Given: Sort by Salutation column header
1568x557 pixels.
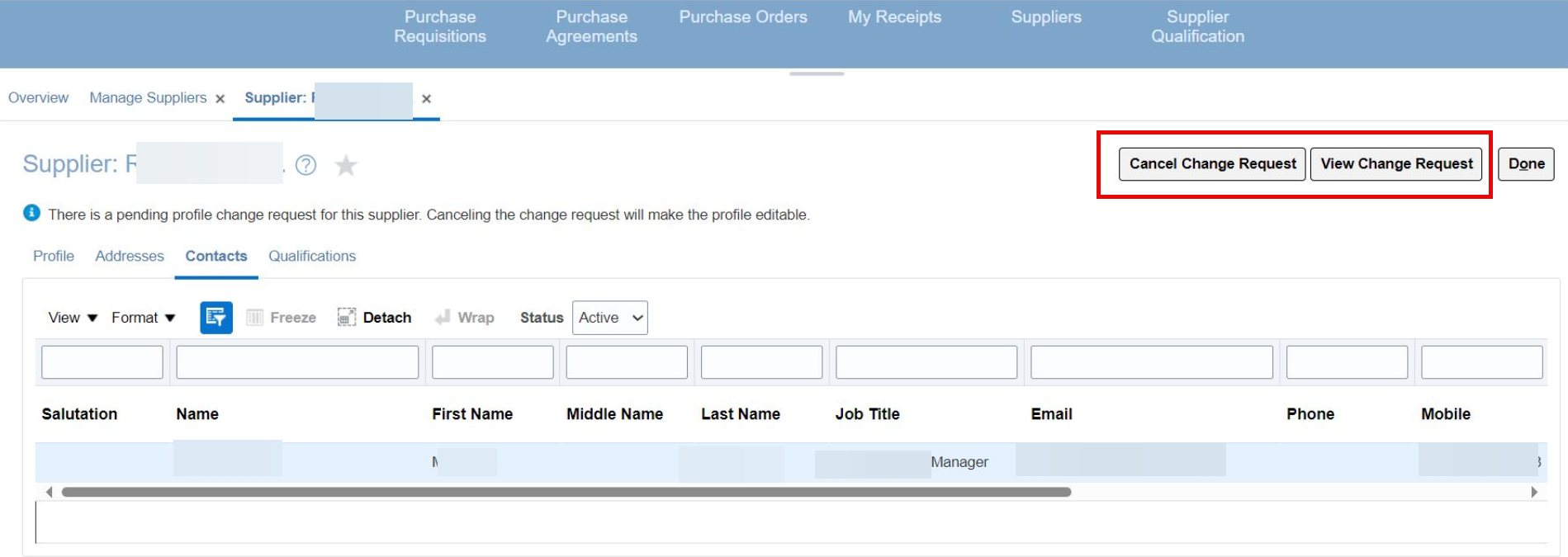Looking at the screenshot, I should 79,414.
